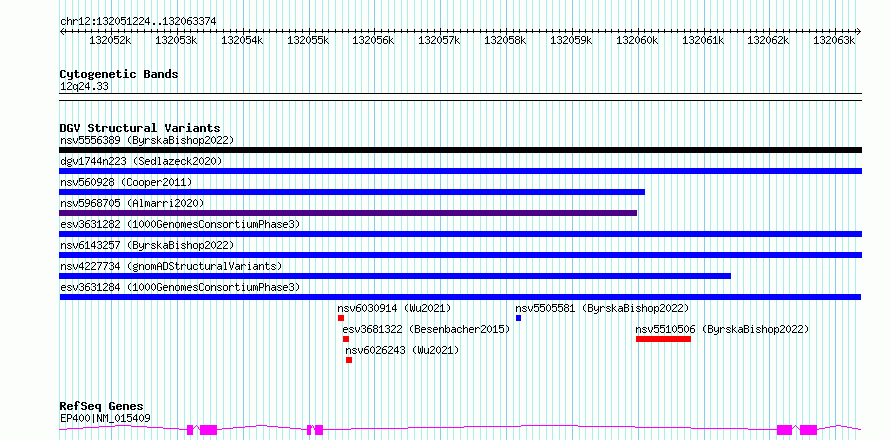Click the red esv3681322 marker
Image resolution: width=890 pixels, height=440 pixels.
(x=346, y=339)
